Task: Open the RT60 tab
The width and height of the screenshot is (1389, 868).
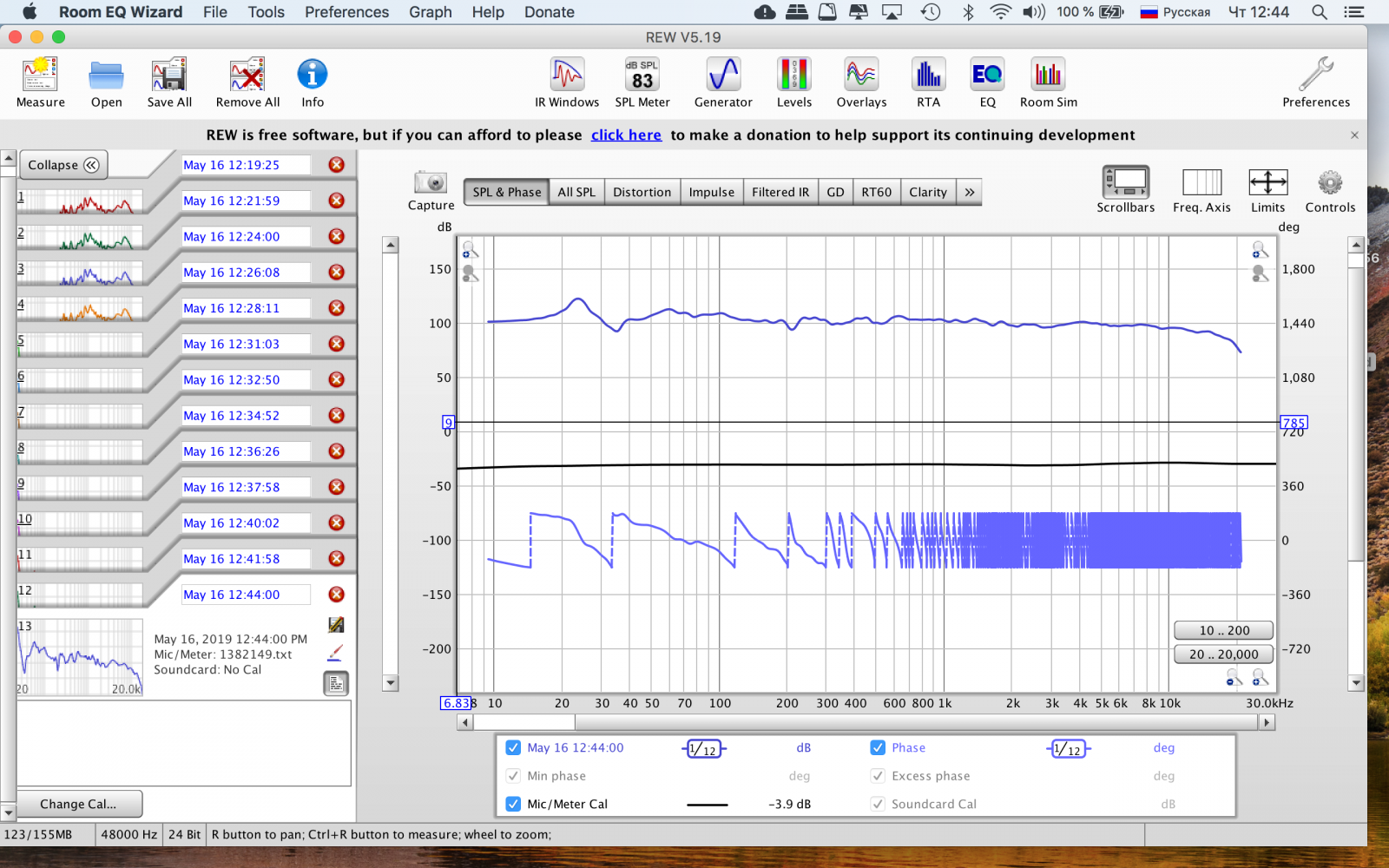Action: tap(876, 192)
